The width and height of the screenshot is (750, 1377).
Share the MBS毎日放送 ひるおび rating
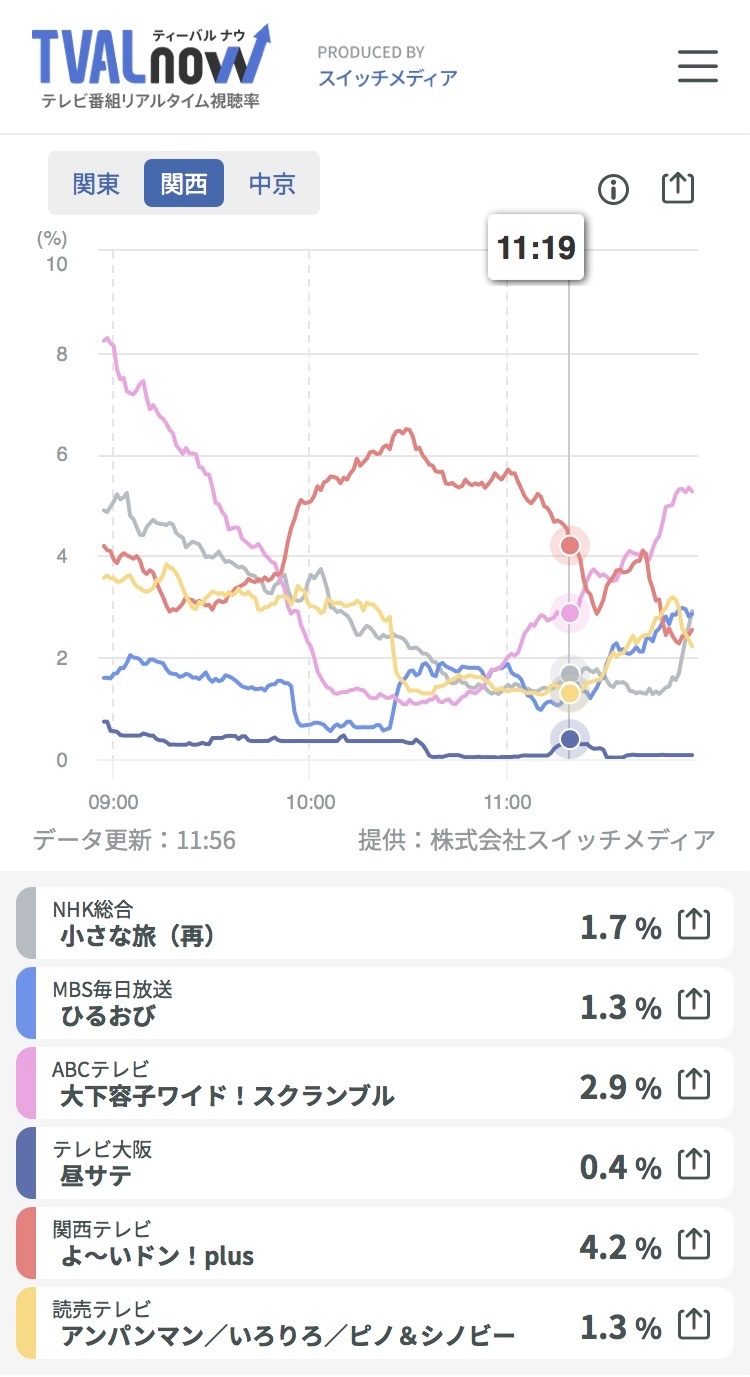click(x=694, y=1005)
